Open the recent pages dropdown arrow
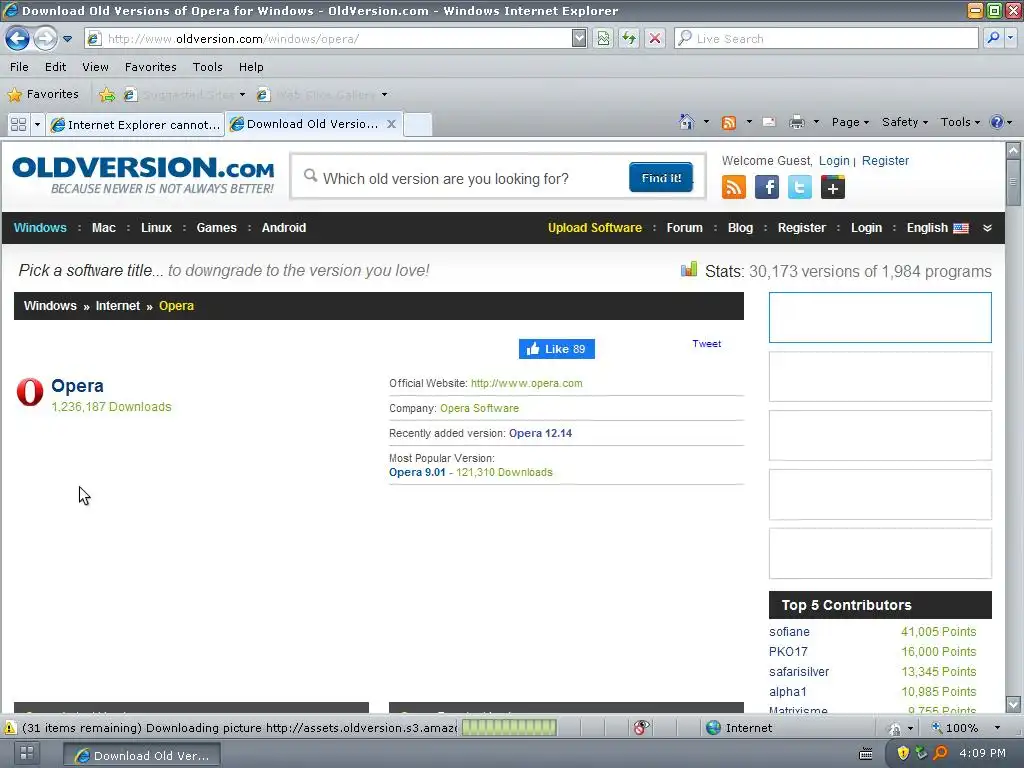This screenshot has height=768, width=1024. [x=67, y=39]
